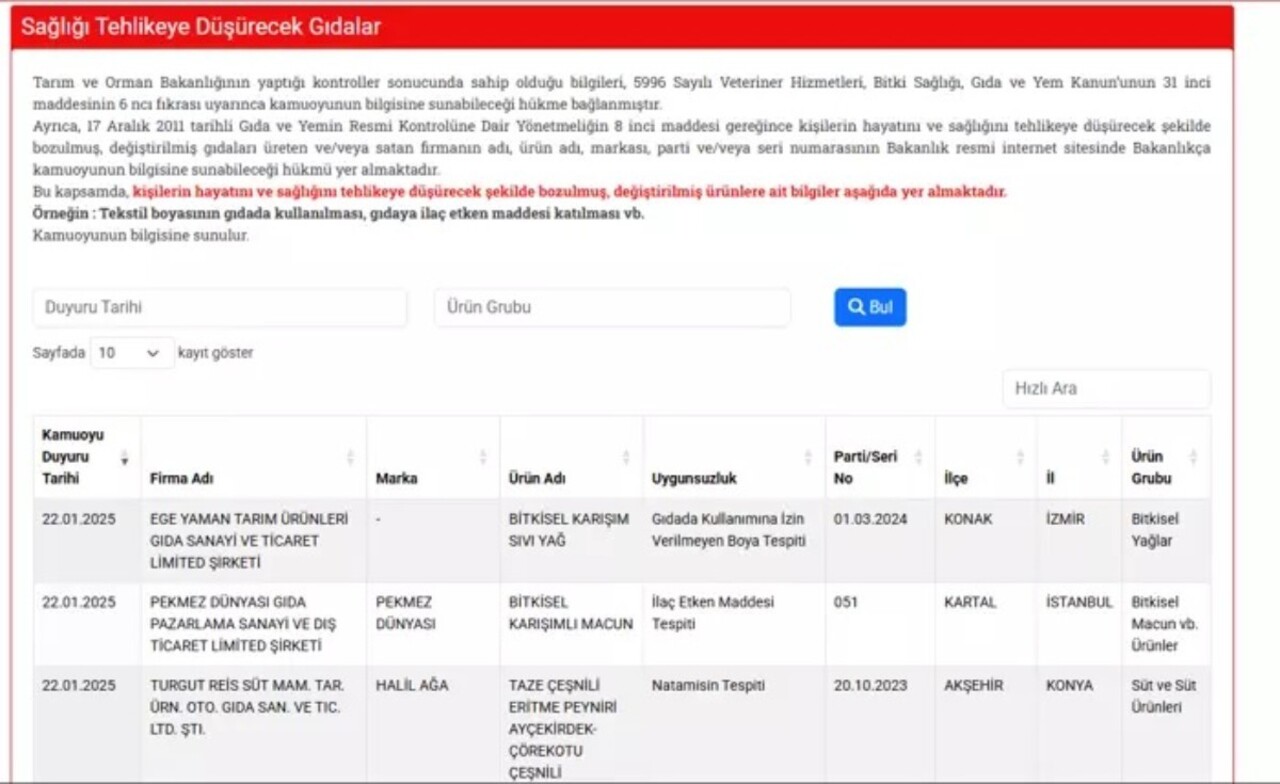Focus the Hızlı Ara quick search box
Image resolution: width=1280 pixels, height=784 pixels.
pyautogui.click(x=1106, y=389)
